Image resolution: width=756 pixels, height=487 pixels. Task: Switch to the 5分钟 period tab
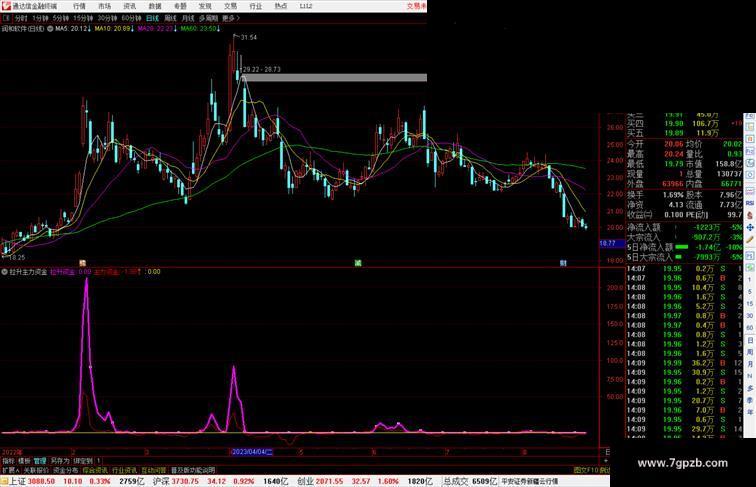[x=61, y=18]
